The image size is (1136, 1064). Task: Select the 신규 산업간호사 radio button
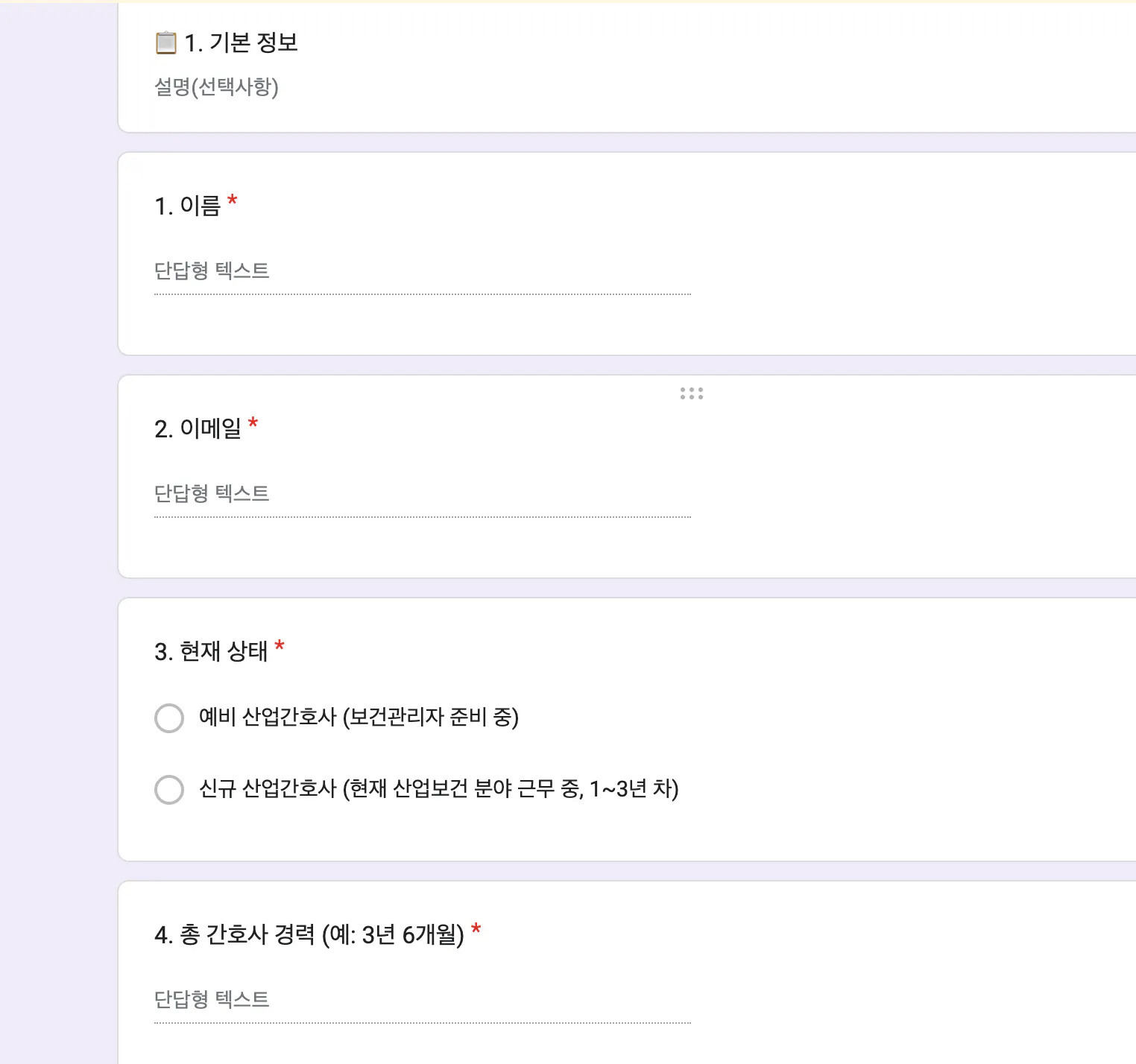[169, 790]
